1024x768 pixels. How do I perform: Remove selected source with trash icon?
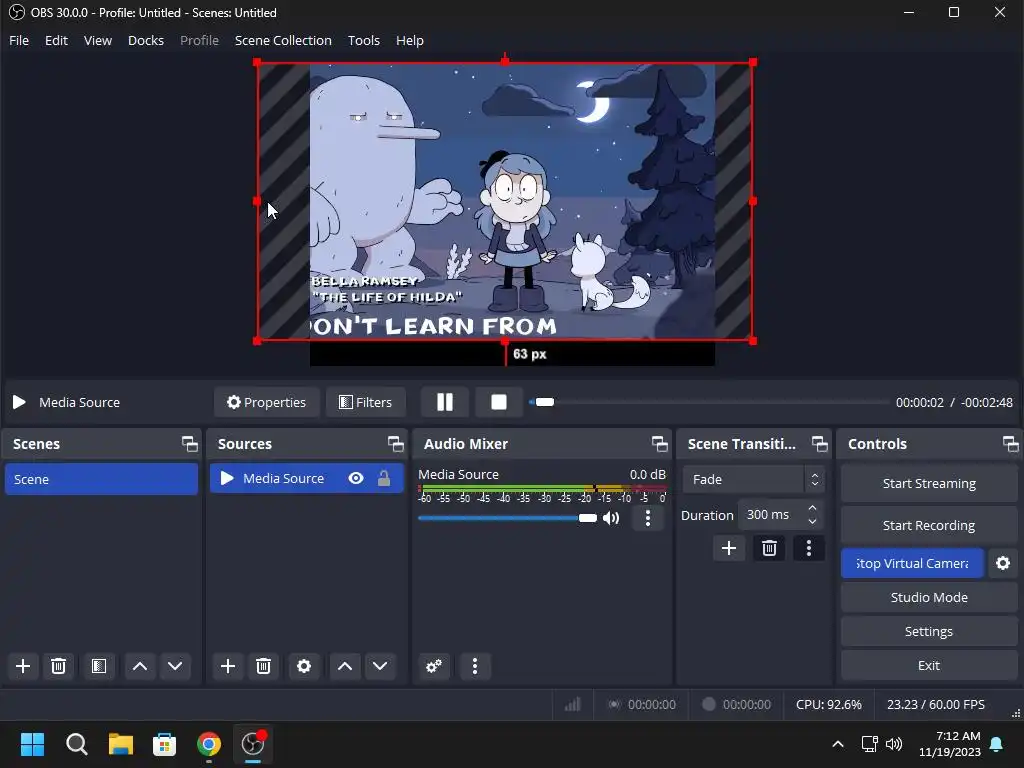[x=263, y=666]
